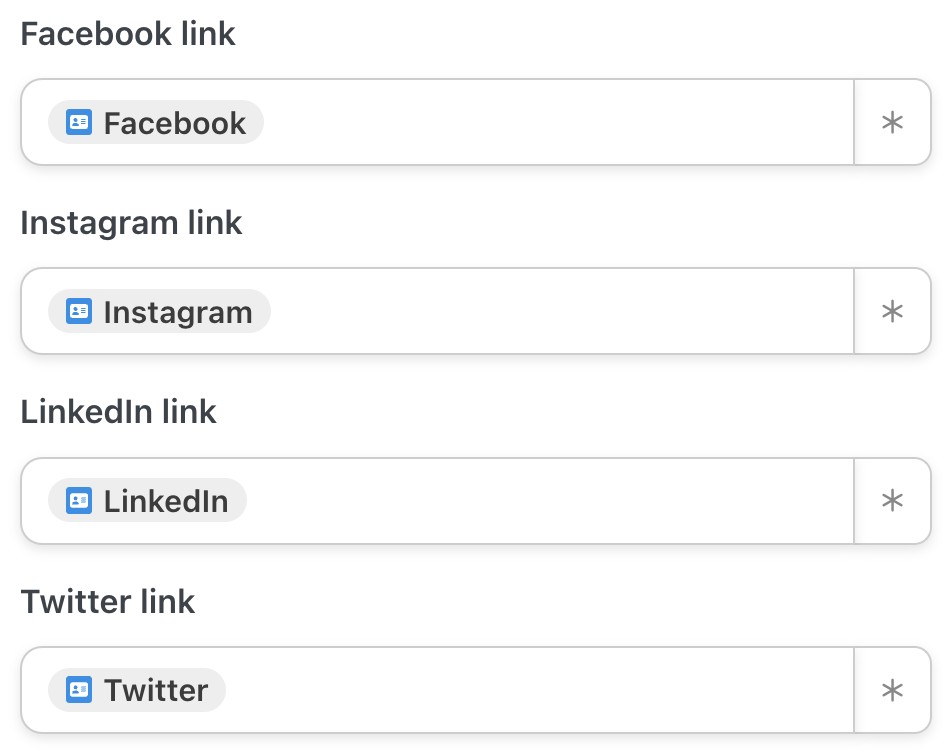
Task: Focus the Twitter link input field
Action: [x=550, y=690]
